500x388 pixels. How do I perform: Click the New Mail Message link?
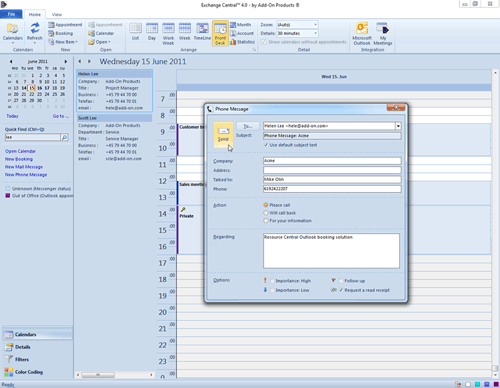[24, 167]
